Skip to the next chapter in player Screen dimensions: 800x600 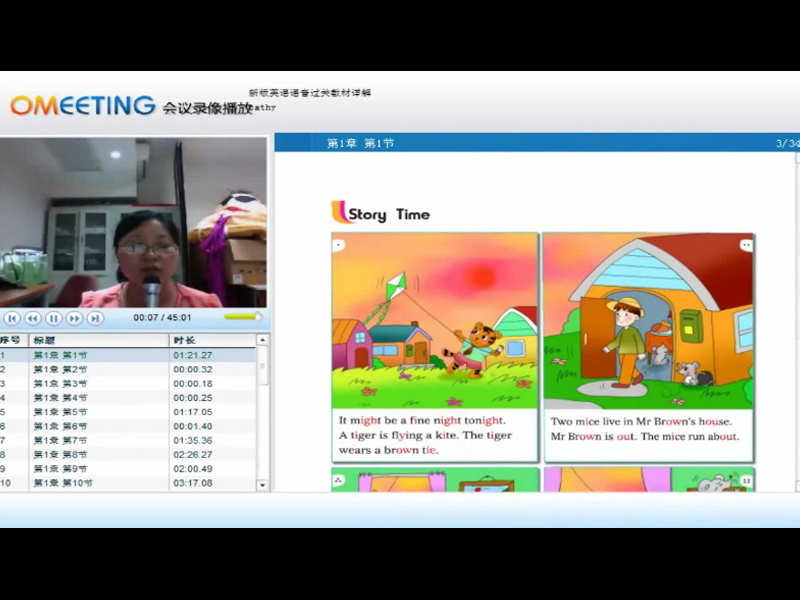coord(96,318)
